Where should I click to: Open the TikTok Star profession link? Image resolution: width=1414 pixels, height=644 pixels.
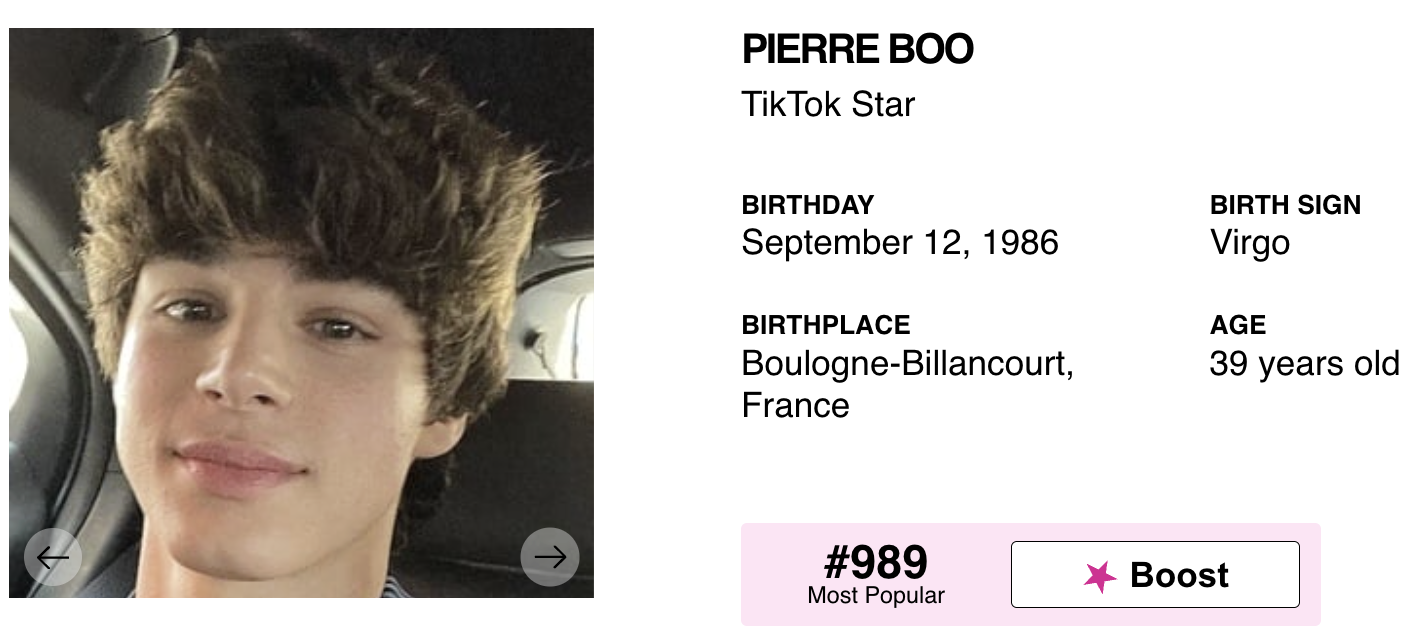click(x=828, y=104)
